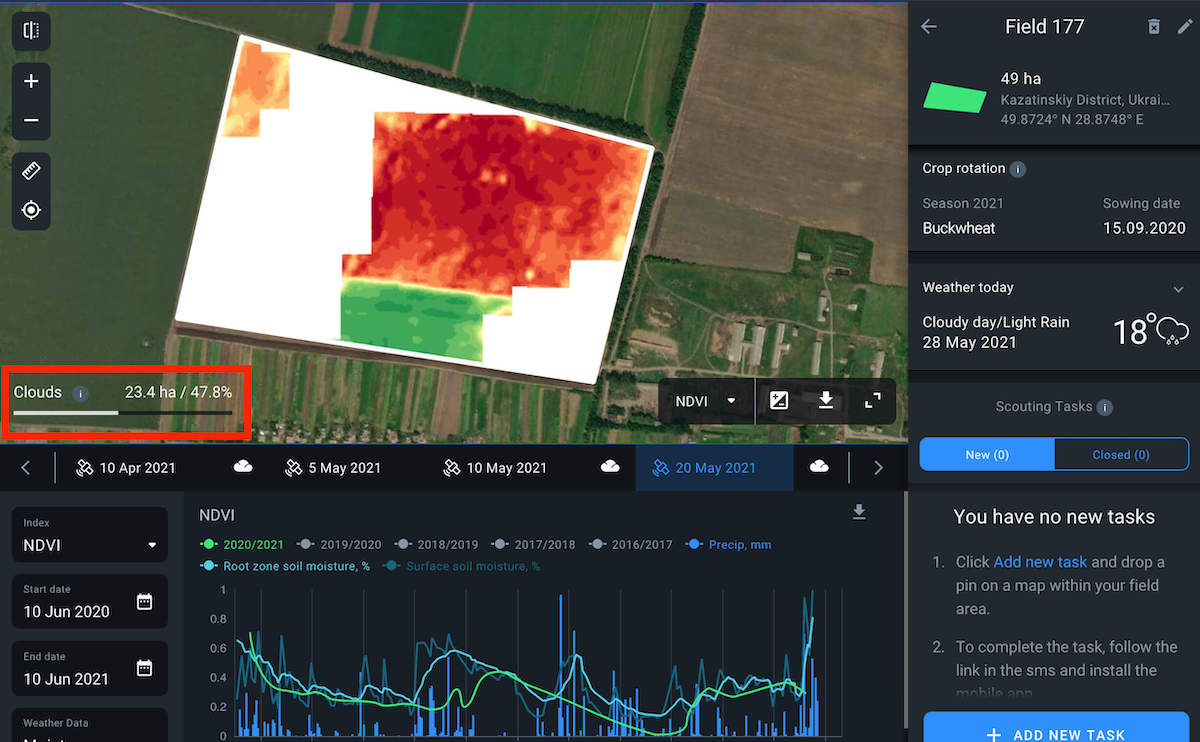Download the map NDVI image
The width and height of the screenshot is (1200, 742).
[826, 401]
